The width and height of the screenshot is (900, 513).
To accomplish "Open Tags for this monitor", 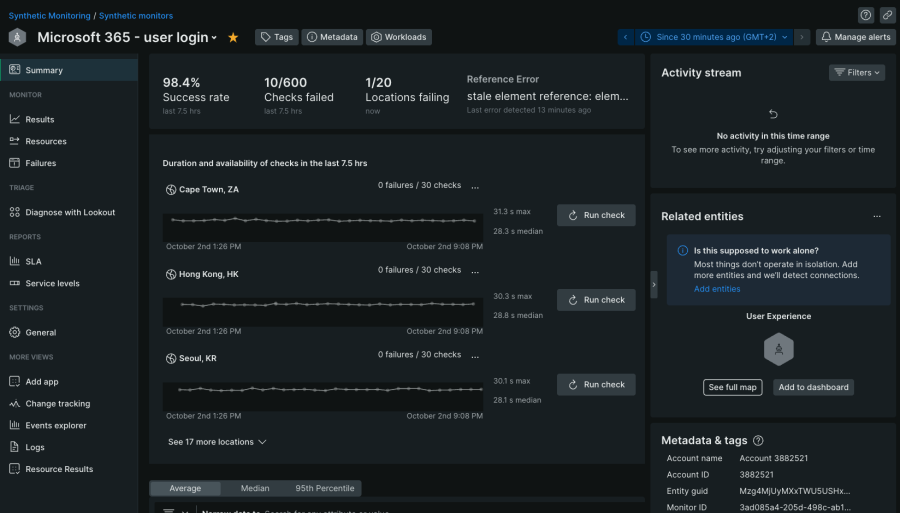I will 277,37.
